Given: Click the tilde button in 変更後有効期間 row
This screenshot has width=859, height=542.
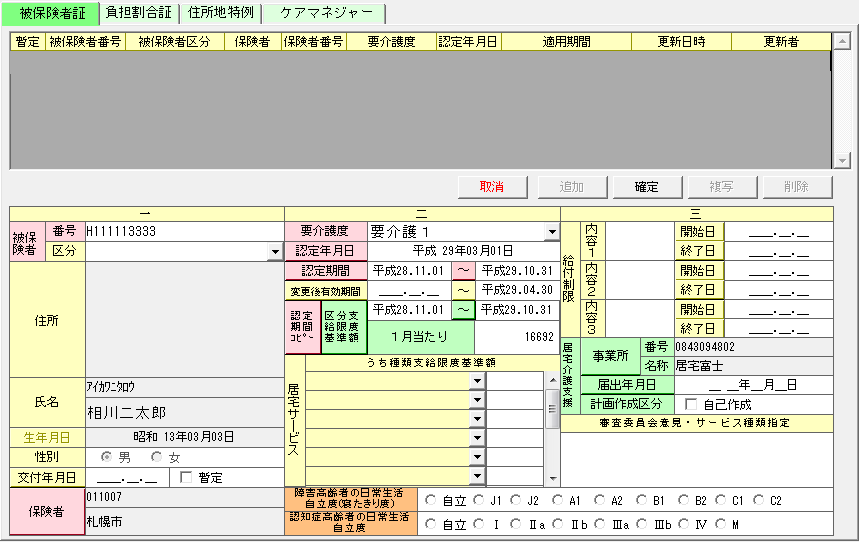Looking at the screenshot, I should [464, 290].
